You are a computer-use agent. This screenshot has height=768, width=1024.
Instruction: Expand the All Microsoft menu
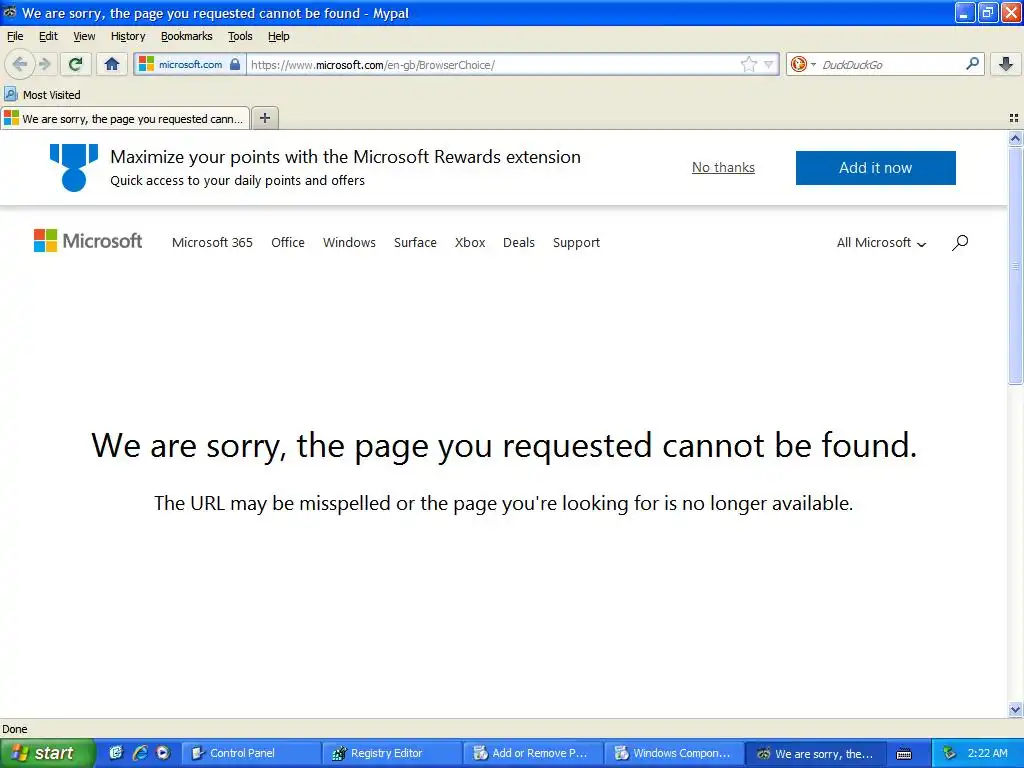(x=882, y=242)
